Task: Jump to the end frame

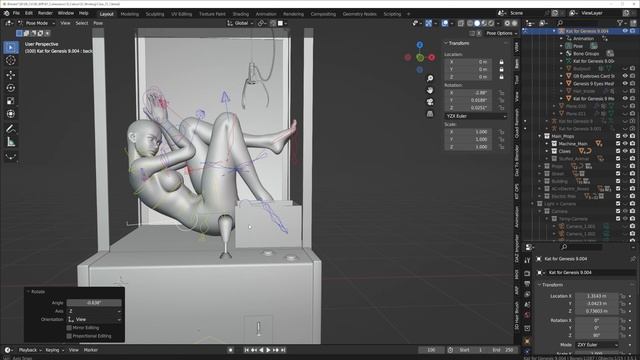Action: click(x=283, y=350)
